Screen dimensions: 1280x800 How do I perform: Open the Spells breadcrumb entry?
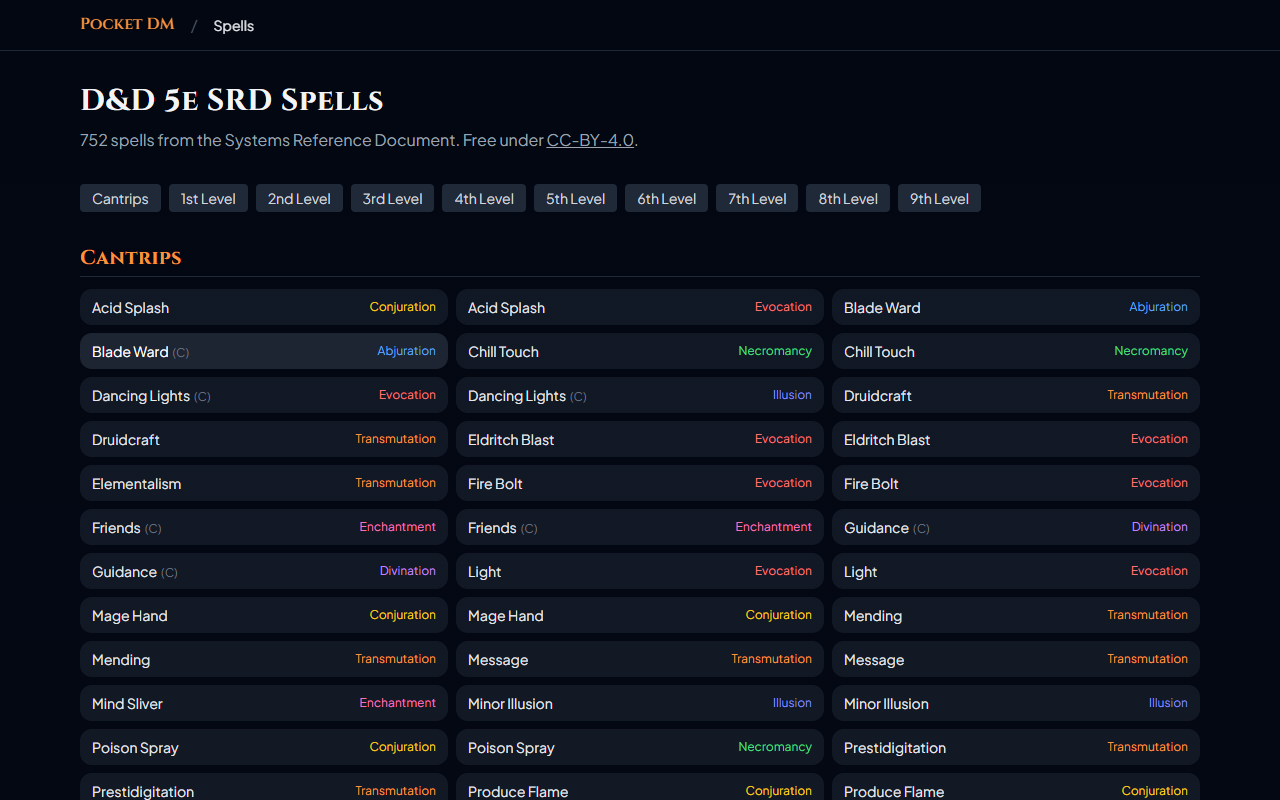(233, 25)
